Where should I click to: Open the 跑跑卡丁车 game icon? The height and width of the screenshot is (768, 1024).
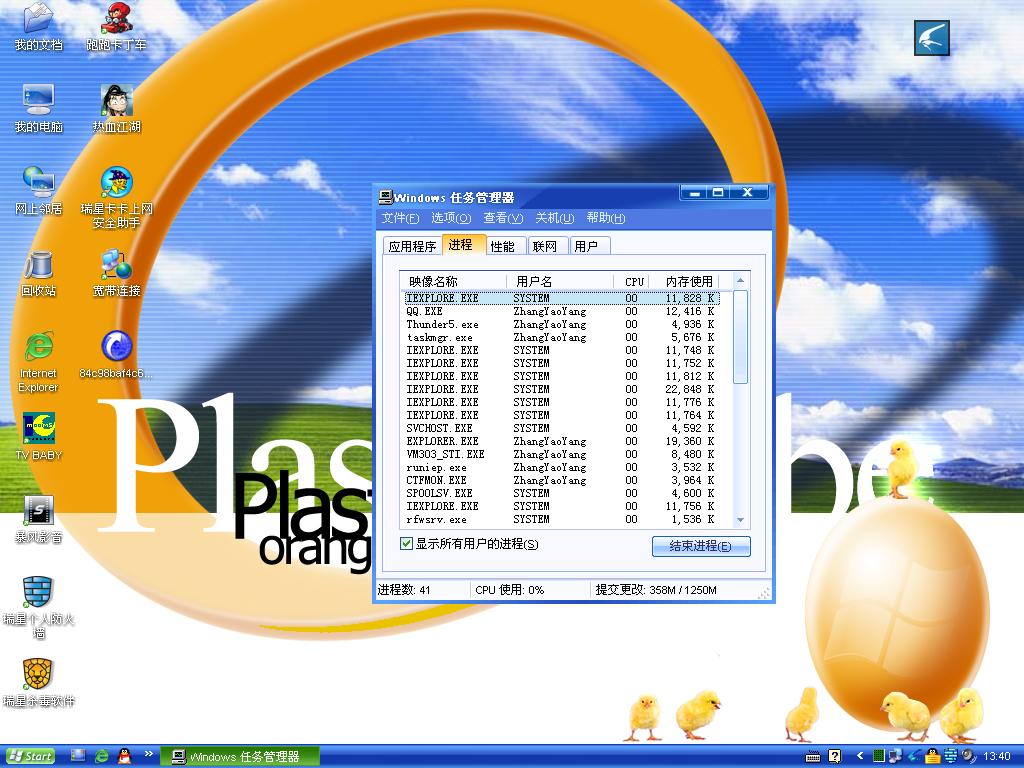(117, 18)
